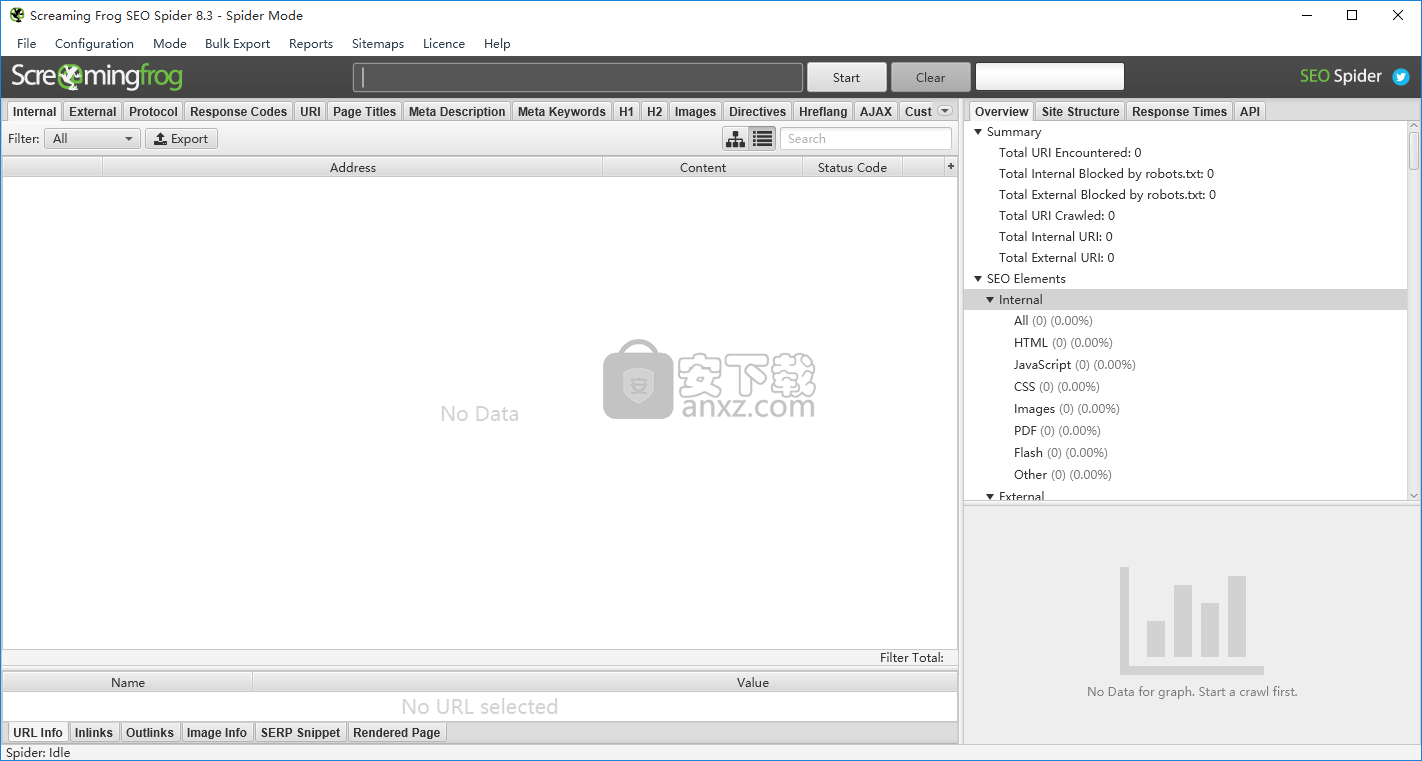Open the Configuration menu
Screen dimensions: 1422x761
[x=94, y=44]
